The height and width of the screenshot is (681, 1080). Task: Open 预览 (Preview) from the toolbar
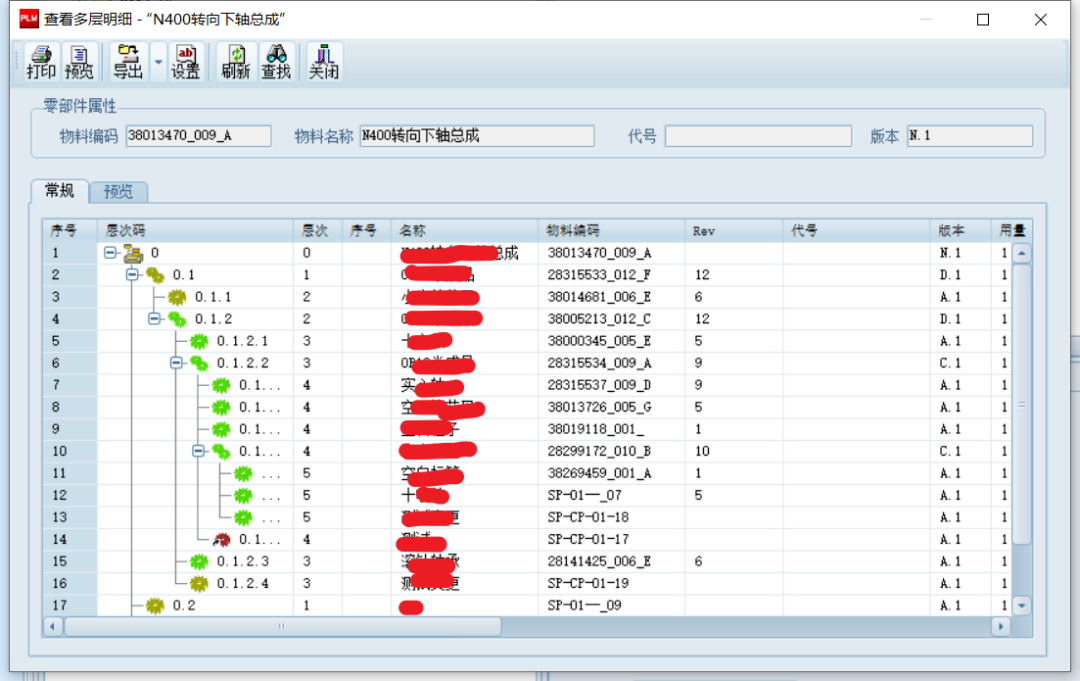pyautogui.click(x=79, y=62)
